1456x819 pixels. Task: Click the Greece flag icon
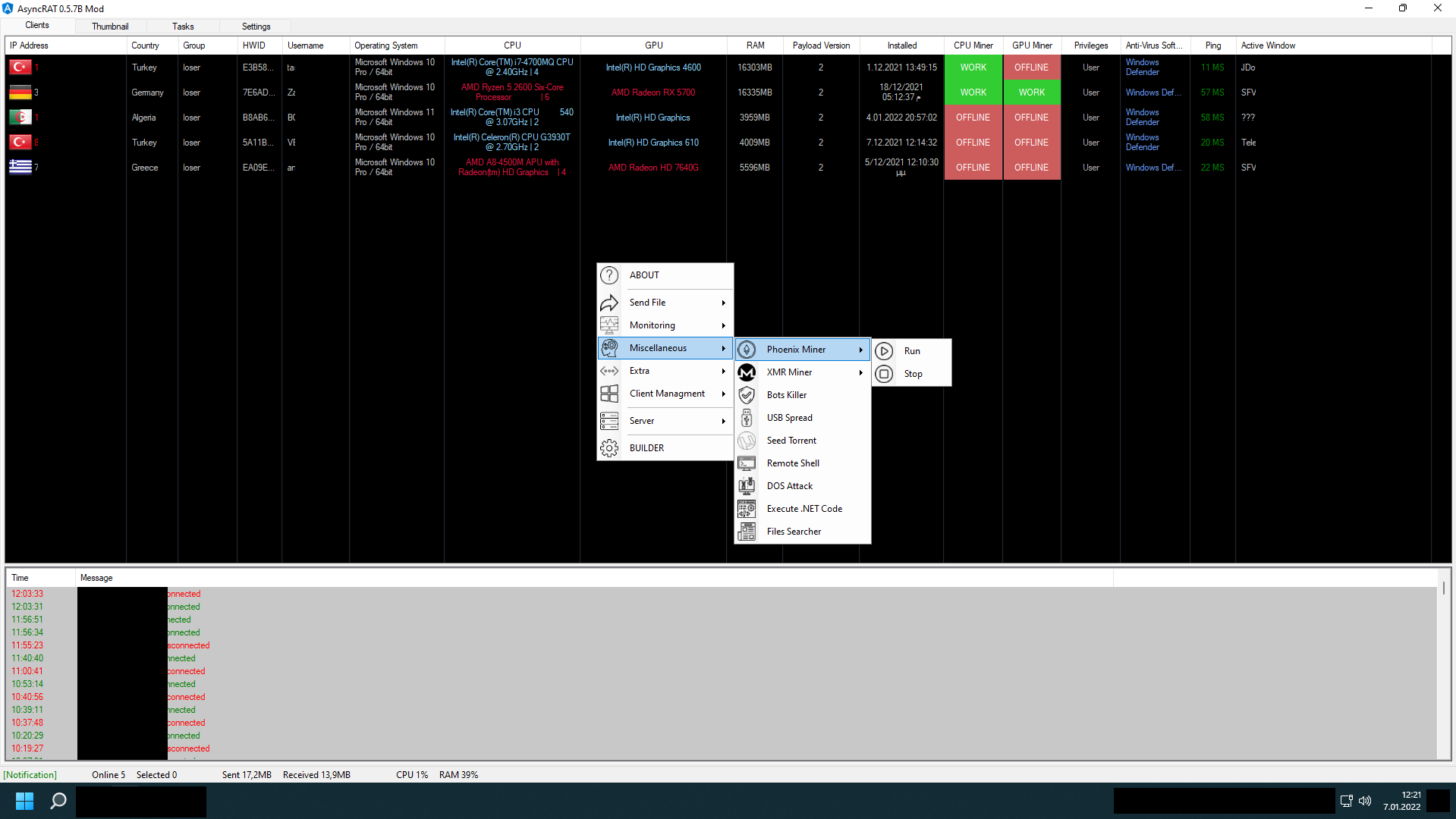[x=20, y=168]
